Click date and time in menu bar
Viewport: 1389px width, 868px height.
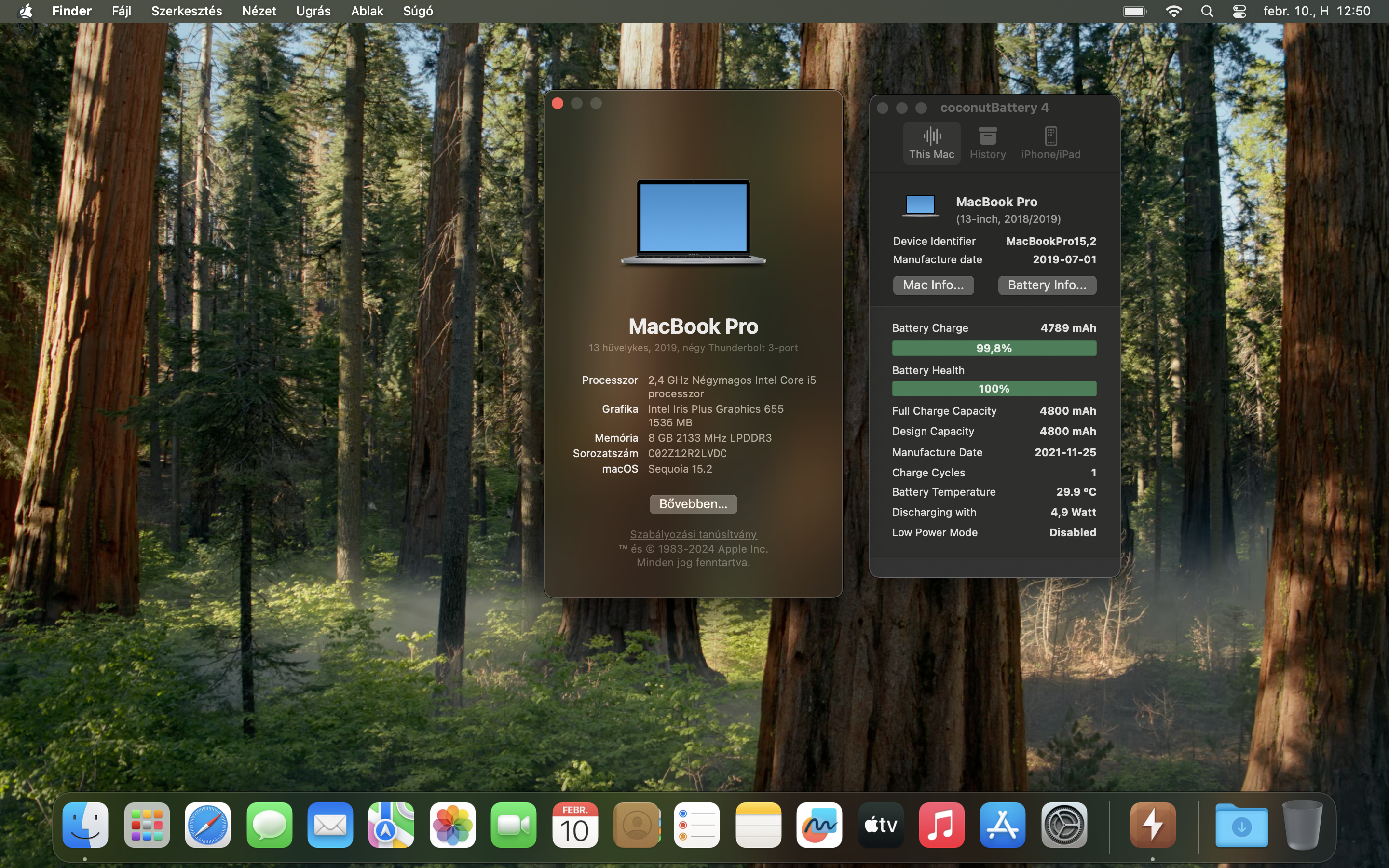pos(1317,11)
